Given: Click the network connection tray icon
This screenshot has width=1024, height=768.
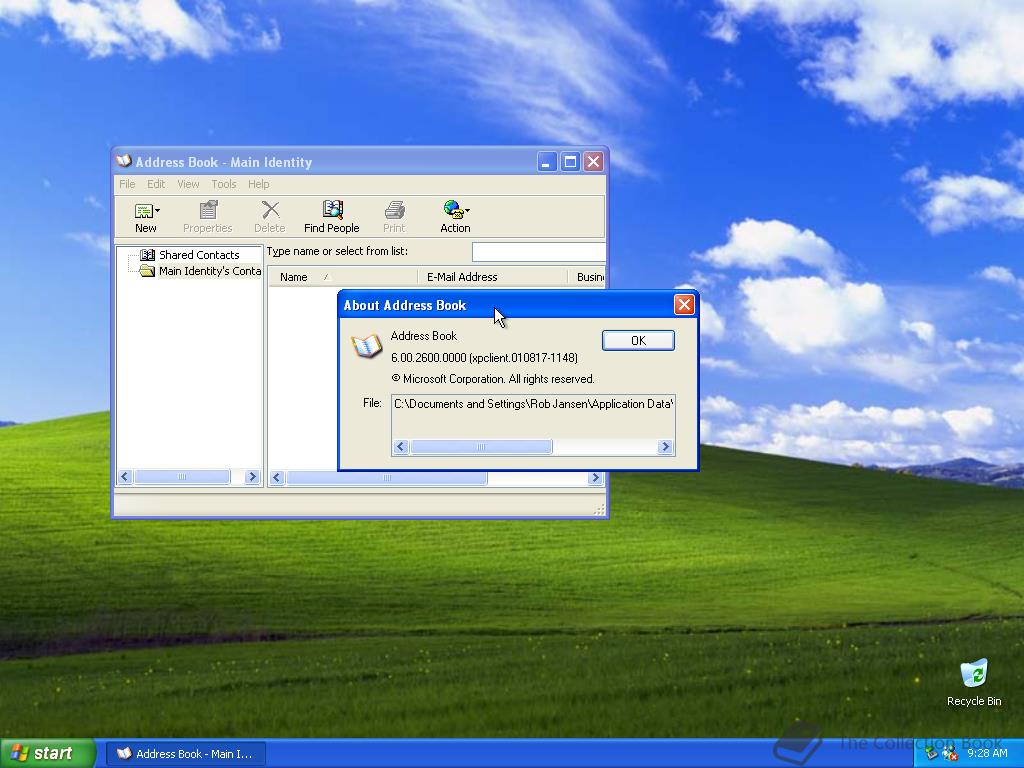Looking at the screenshot, I should pyautogui.click(x=932, y=754).
